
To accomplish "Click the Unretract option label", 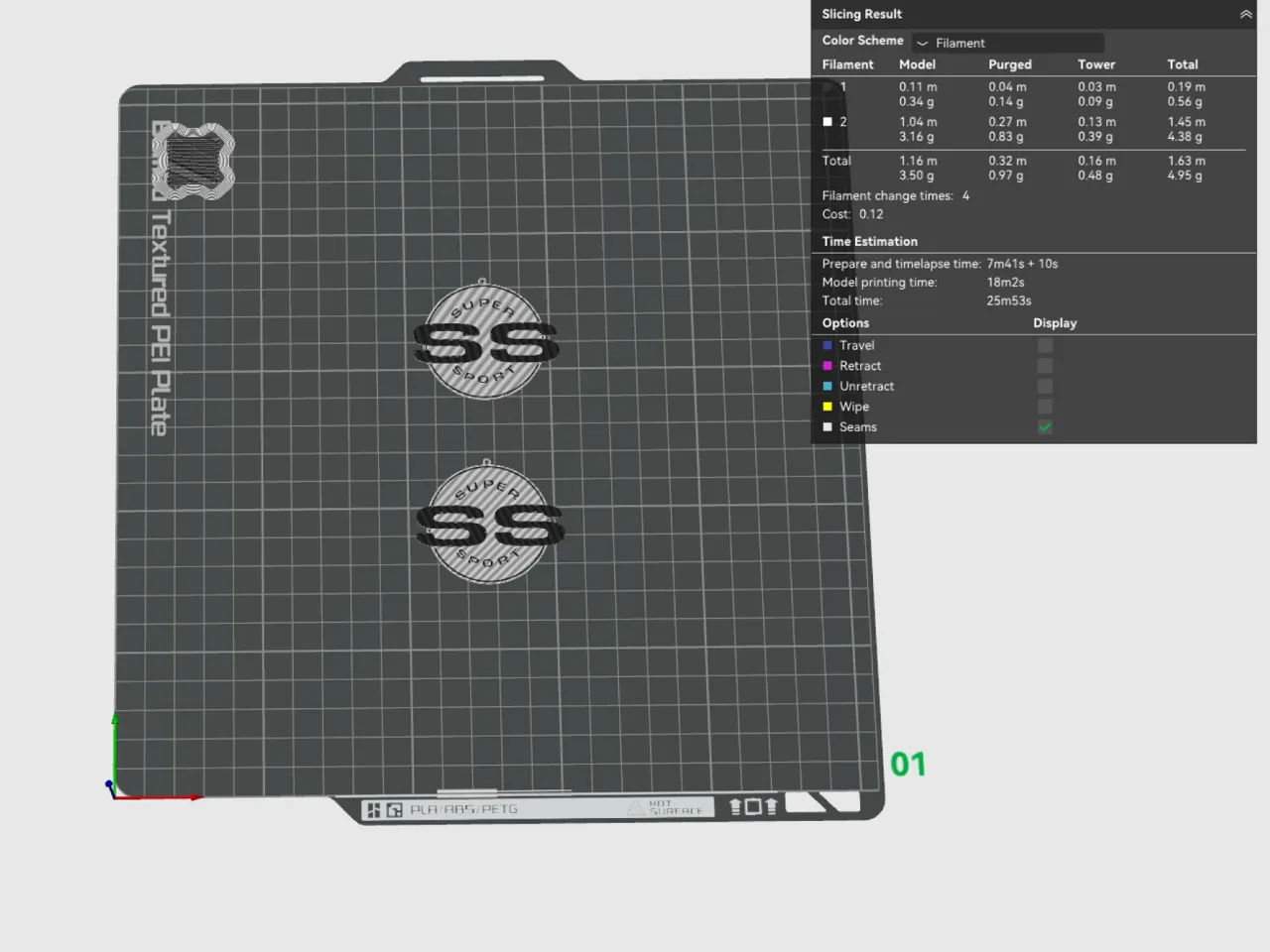I will pos(866,386).
